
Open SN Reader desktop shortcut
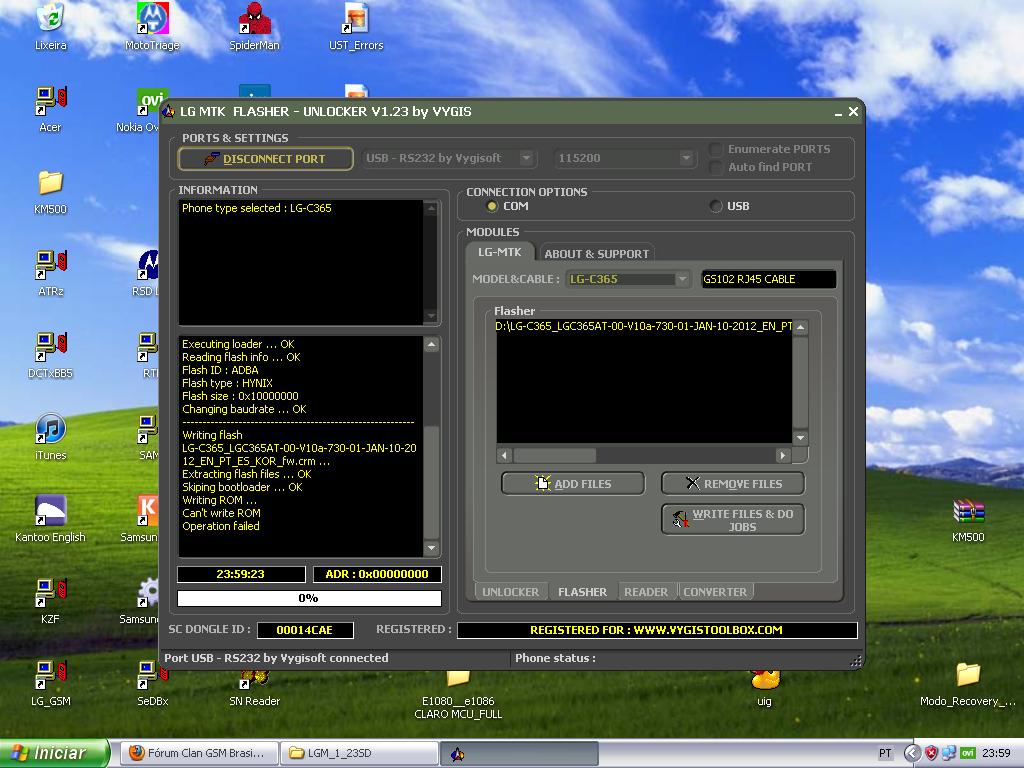click(x=254, y=689)
